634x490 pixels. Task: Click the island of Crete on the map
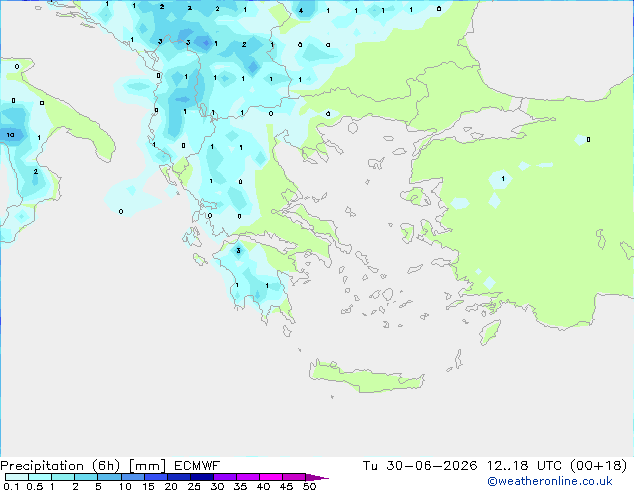coord(366,376)
